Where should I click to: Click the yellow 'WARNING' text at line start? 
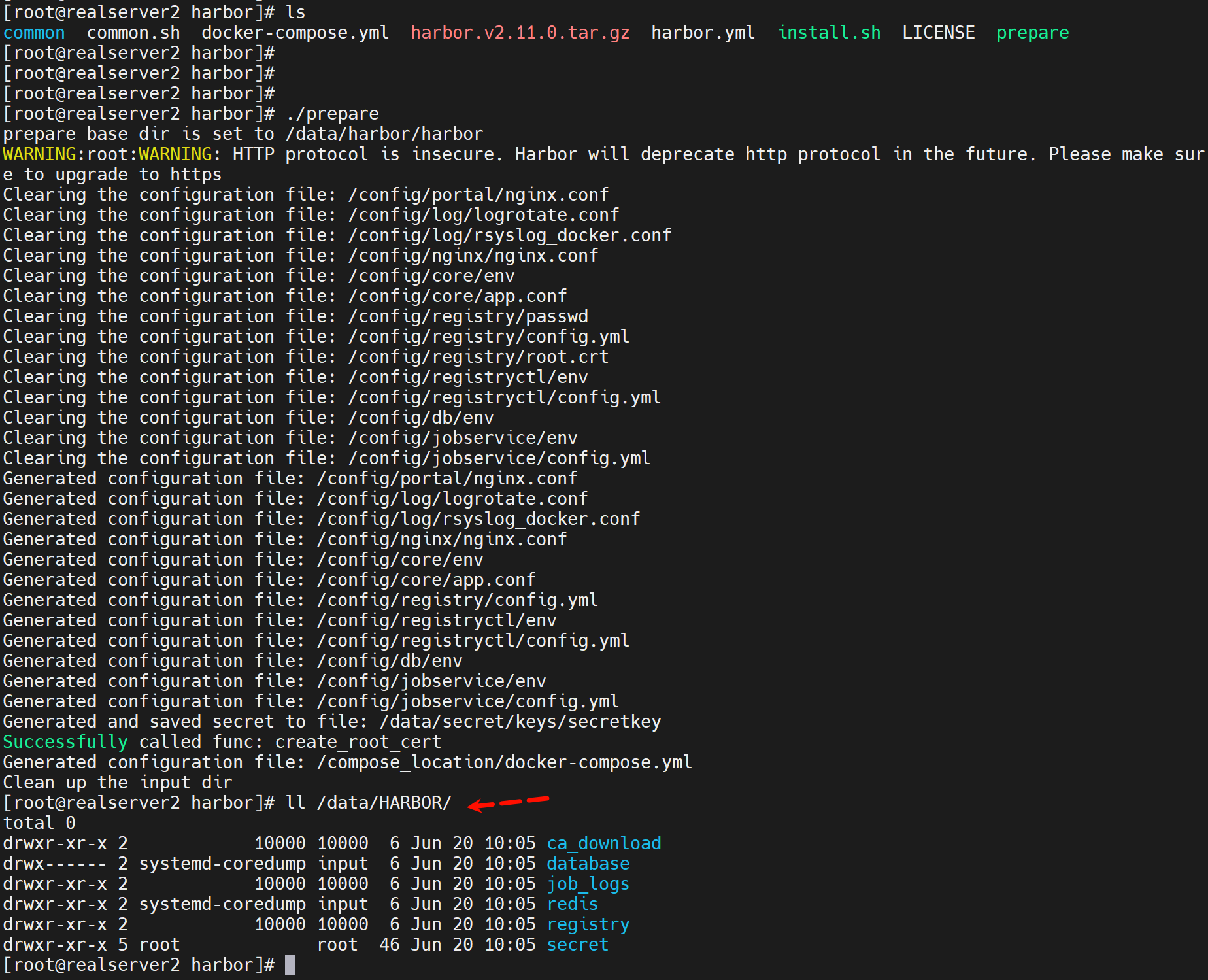pyautogui.click(x=39, y=154)
